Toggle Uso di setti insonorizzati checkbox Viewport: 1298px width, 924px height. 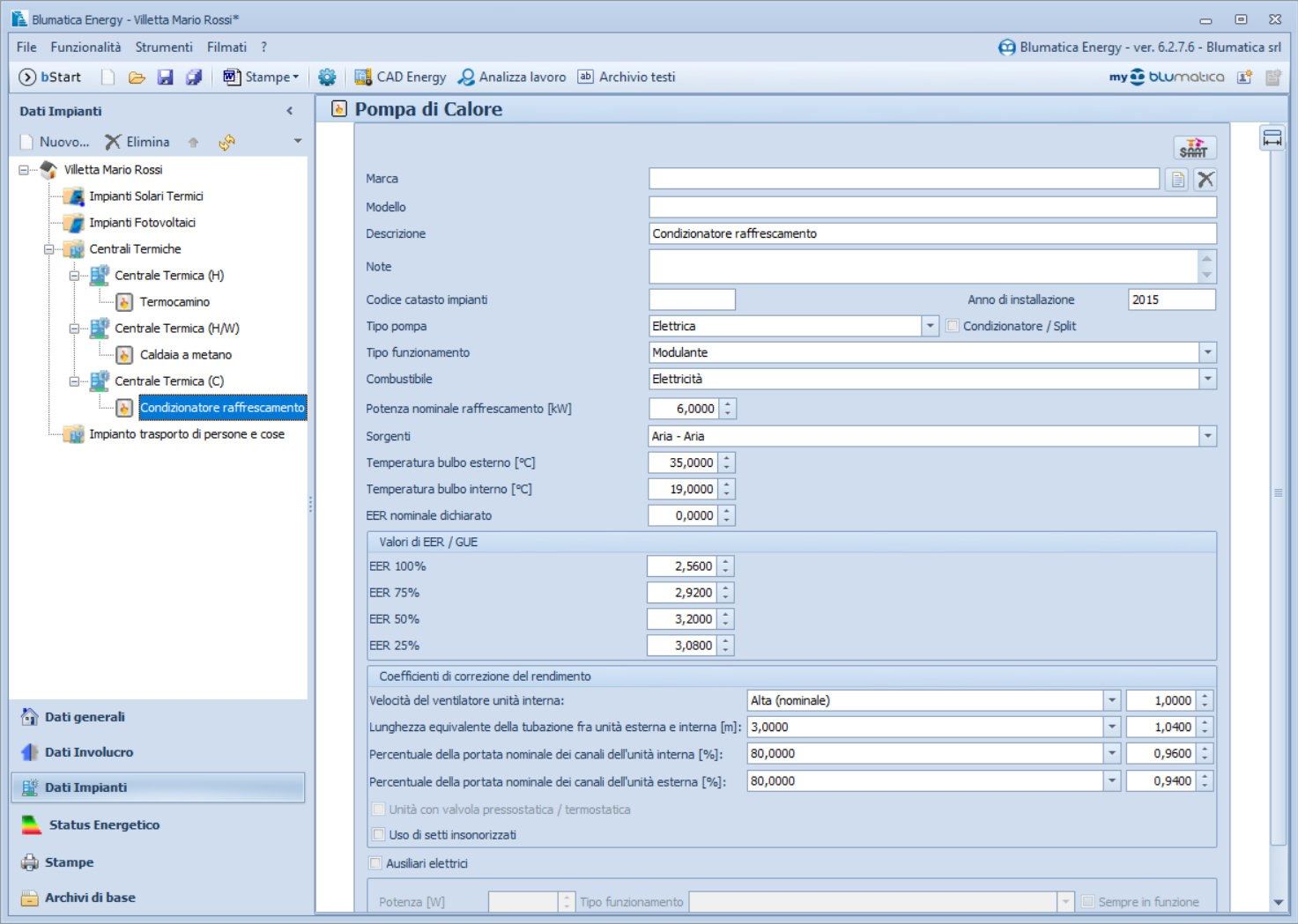[379, 835]
